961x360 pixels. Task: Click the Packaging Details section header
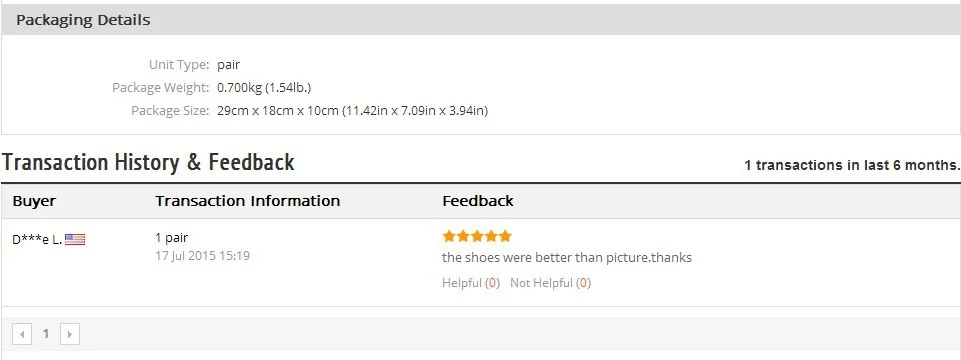click(83, 20)
